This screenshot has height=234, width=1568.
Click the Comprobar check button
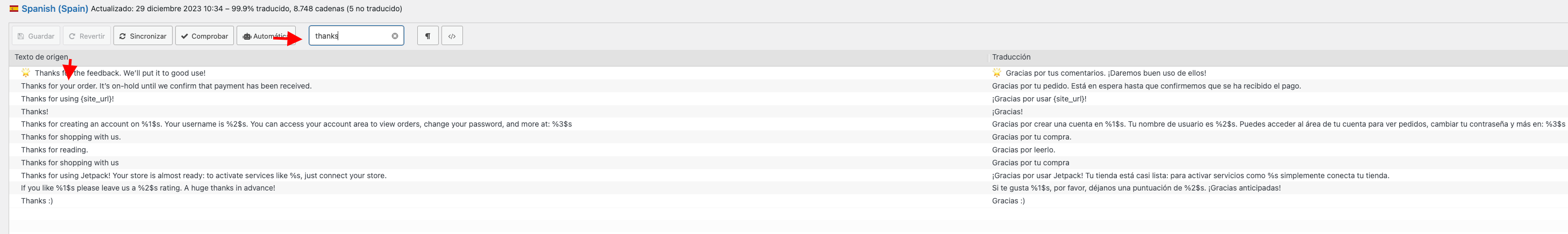[x=204, y=36]
